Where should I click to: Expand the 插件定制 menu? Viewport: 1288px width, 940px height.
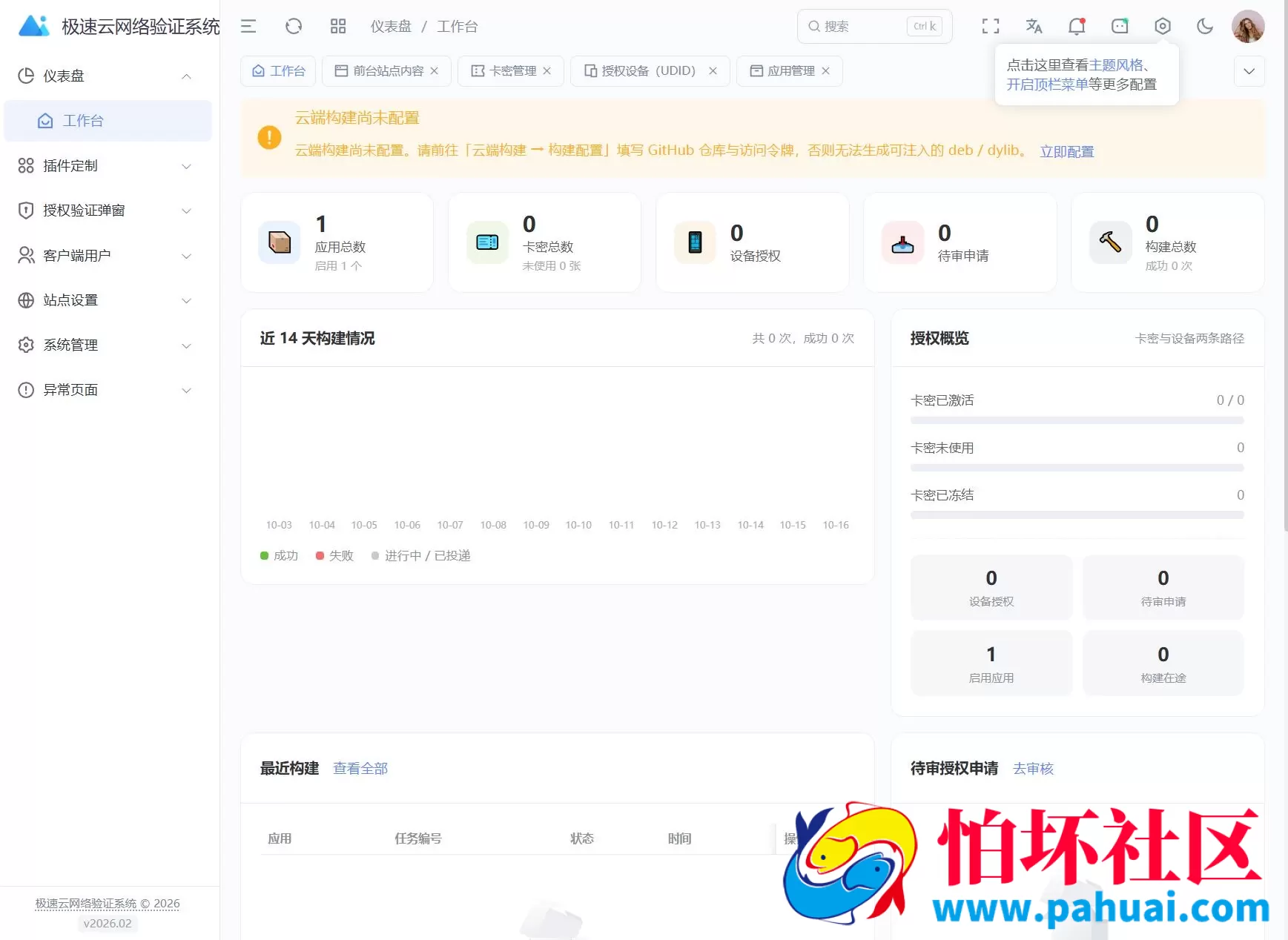pyautogui.click(x=108, y=166)
